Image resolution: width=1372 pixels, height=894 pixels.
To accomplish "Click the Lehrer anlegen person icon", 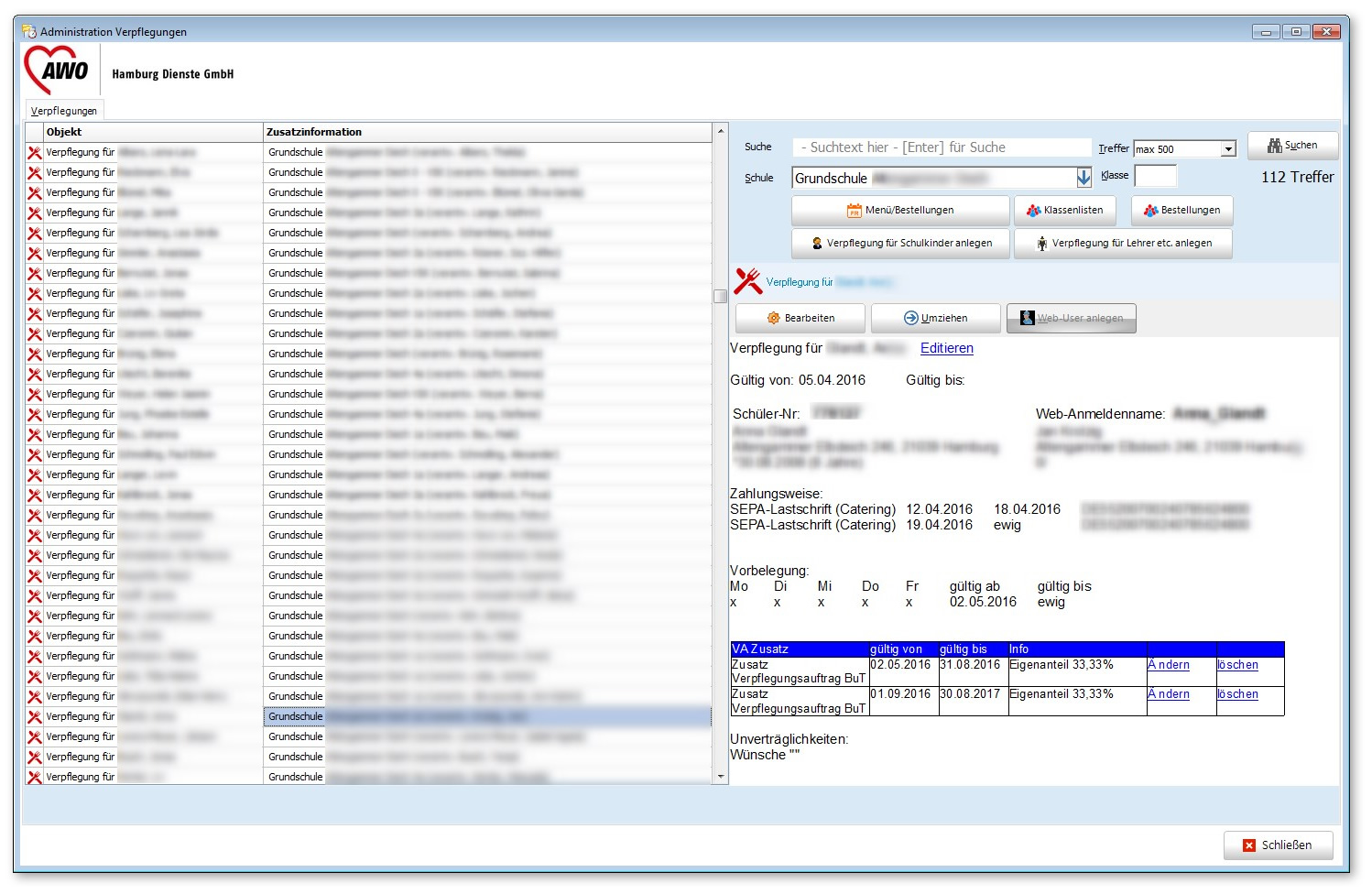I will [1042, 244].
